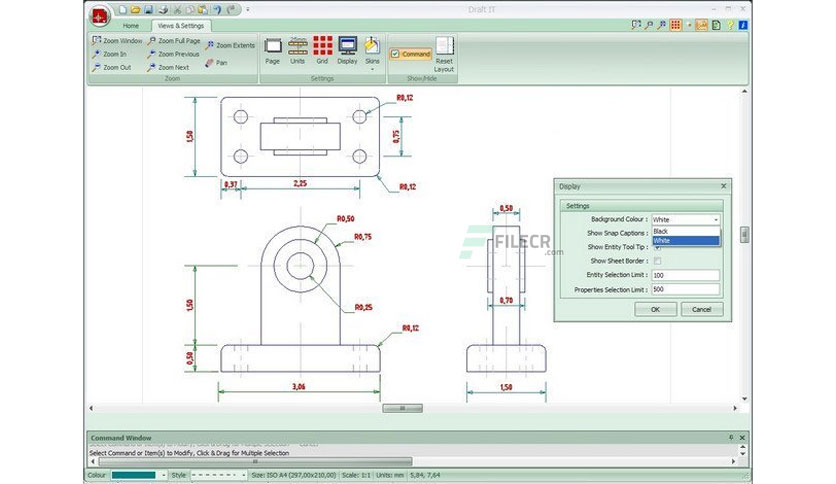This screenshot has height=484, width=836.
Task: Choose Zoom Full Page
Action: (174, 41)
